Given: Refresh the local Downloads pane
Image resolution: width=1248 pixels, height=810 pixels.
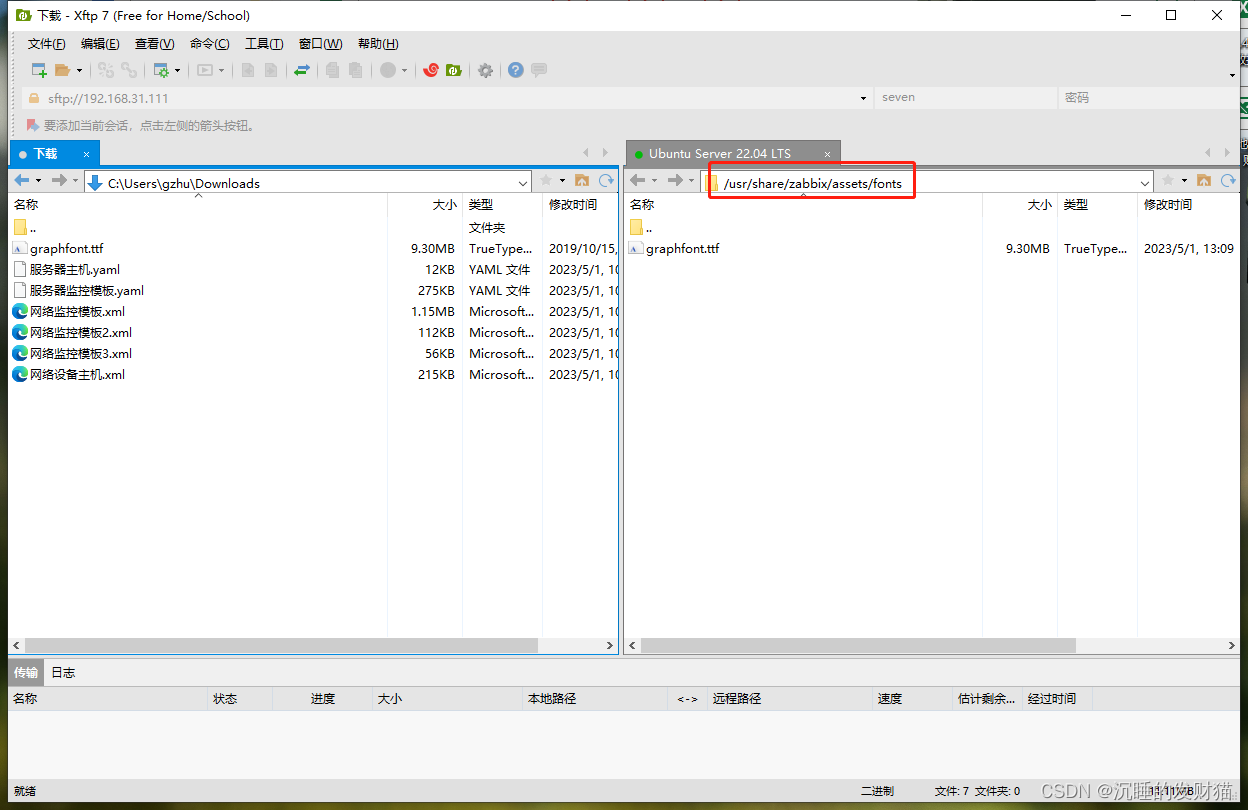Looking at the screenshot, I should click(606, 181).
